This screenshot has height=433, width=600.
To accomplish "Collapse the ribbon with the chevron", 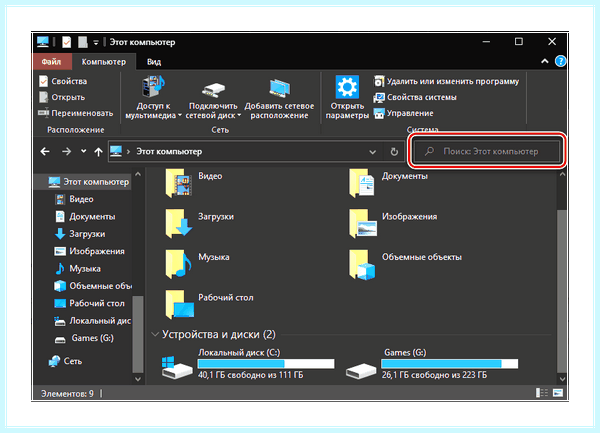I will (545, 61).
